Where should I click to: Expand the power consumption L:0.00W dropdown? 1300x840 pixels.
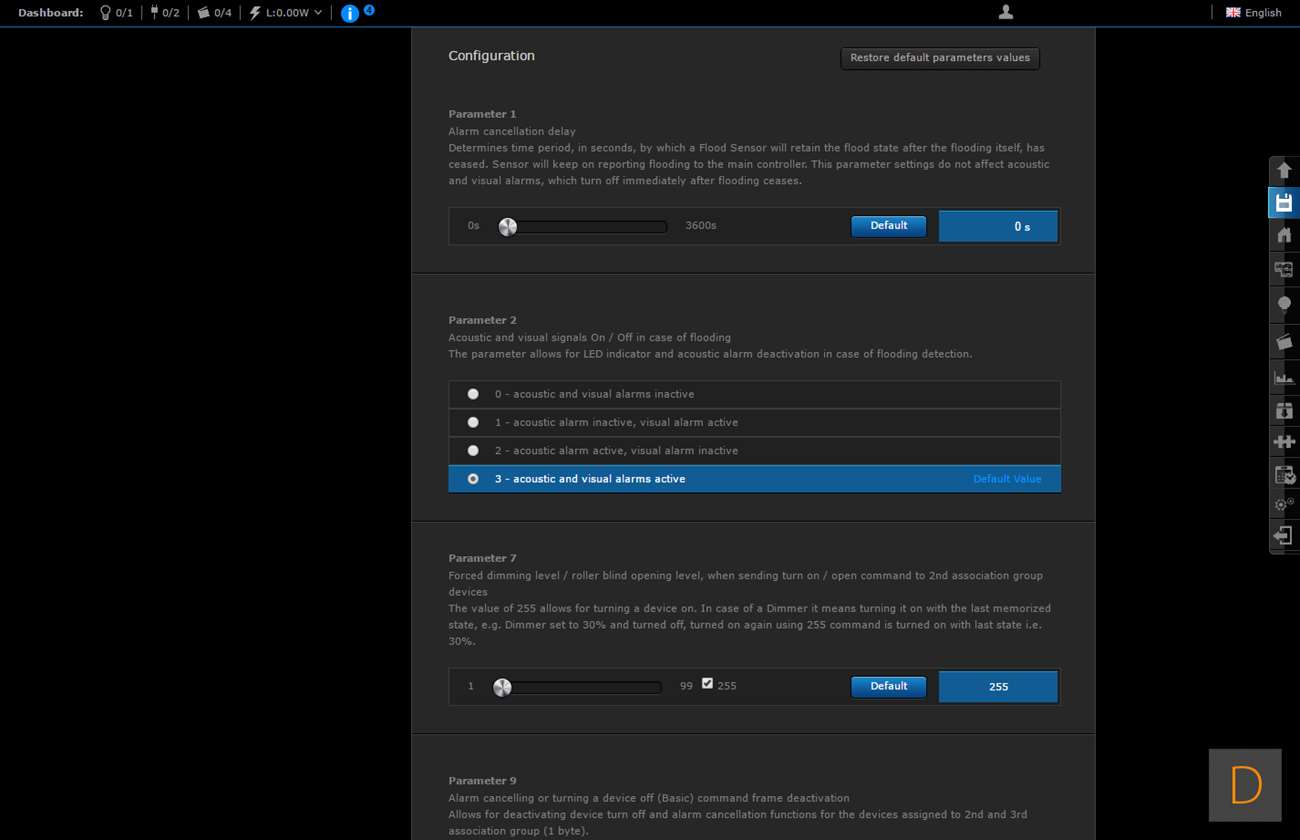pos(286,13)
